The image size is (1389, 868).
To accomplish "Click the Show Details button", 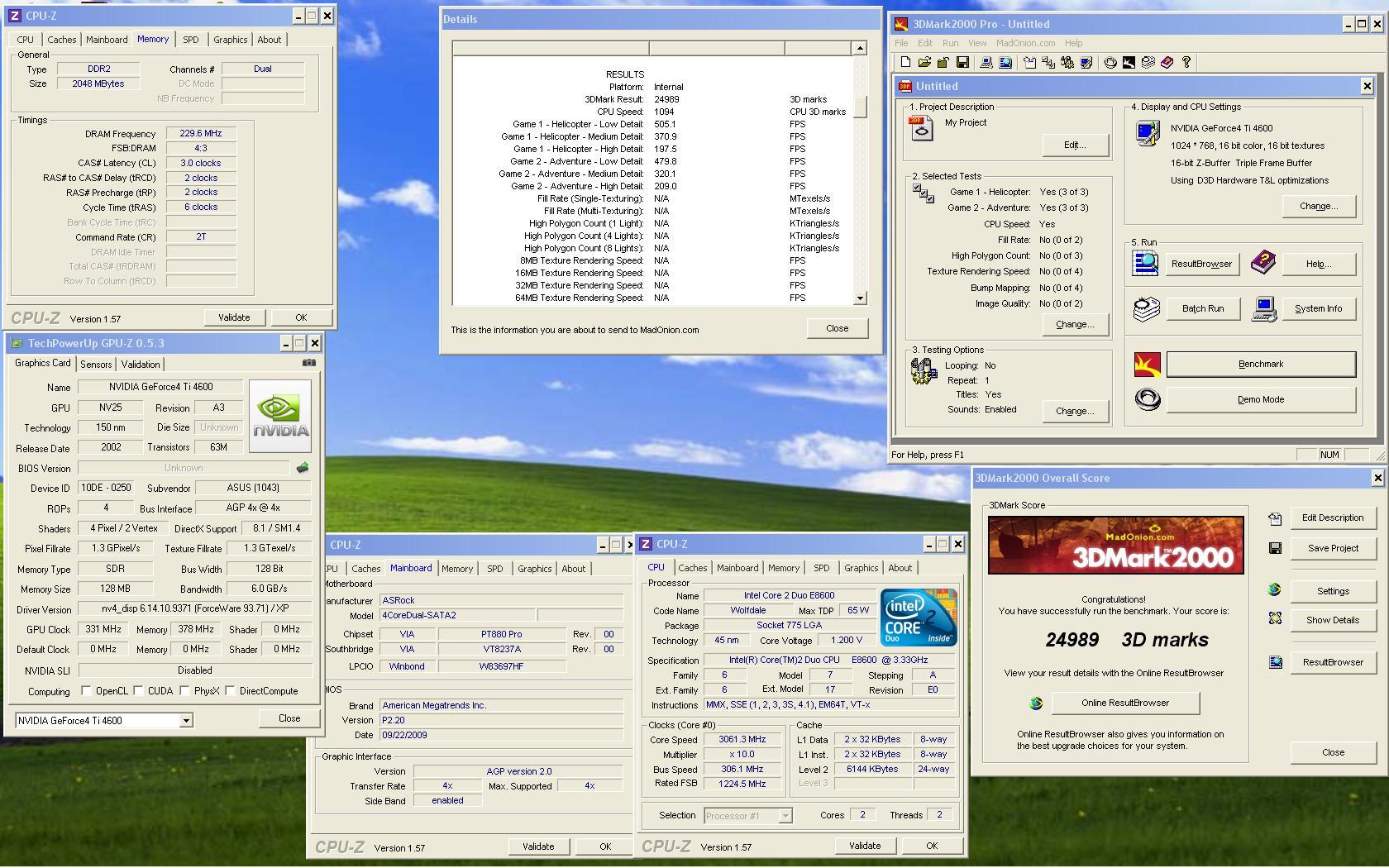I will [1333, 620].
